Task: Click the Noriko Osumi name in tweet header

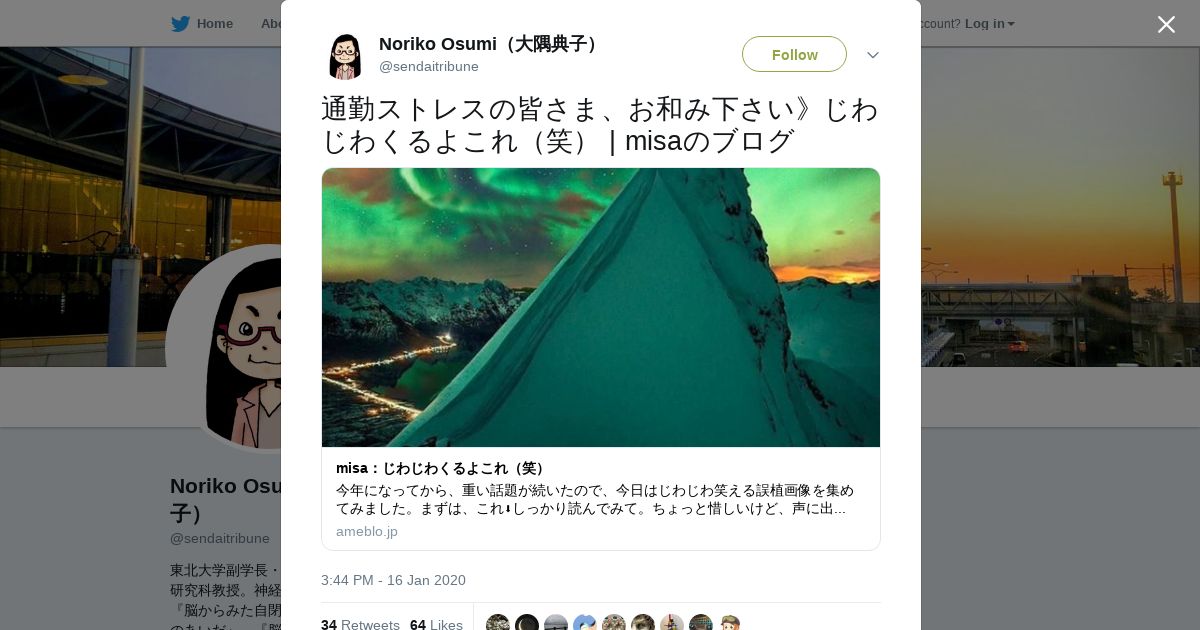Action: 488,44
